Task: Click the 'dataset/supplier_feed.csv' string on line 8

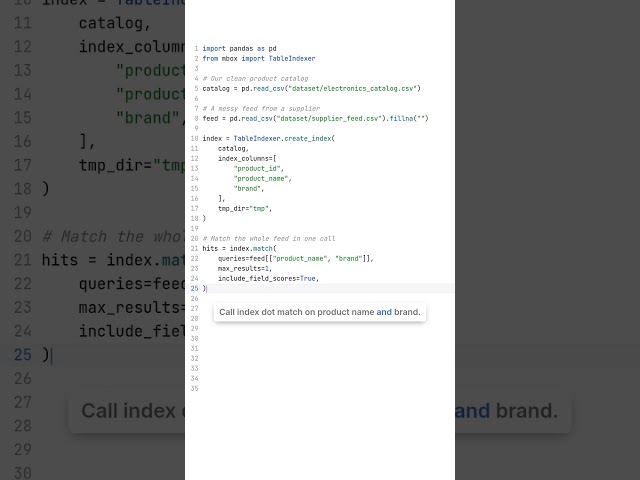Action: [x=331, y=118]
